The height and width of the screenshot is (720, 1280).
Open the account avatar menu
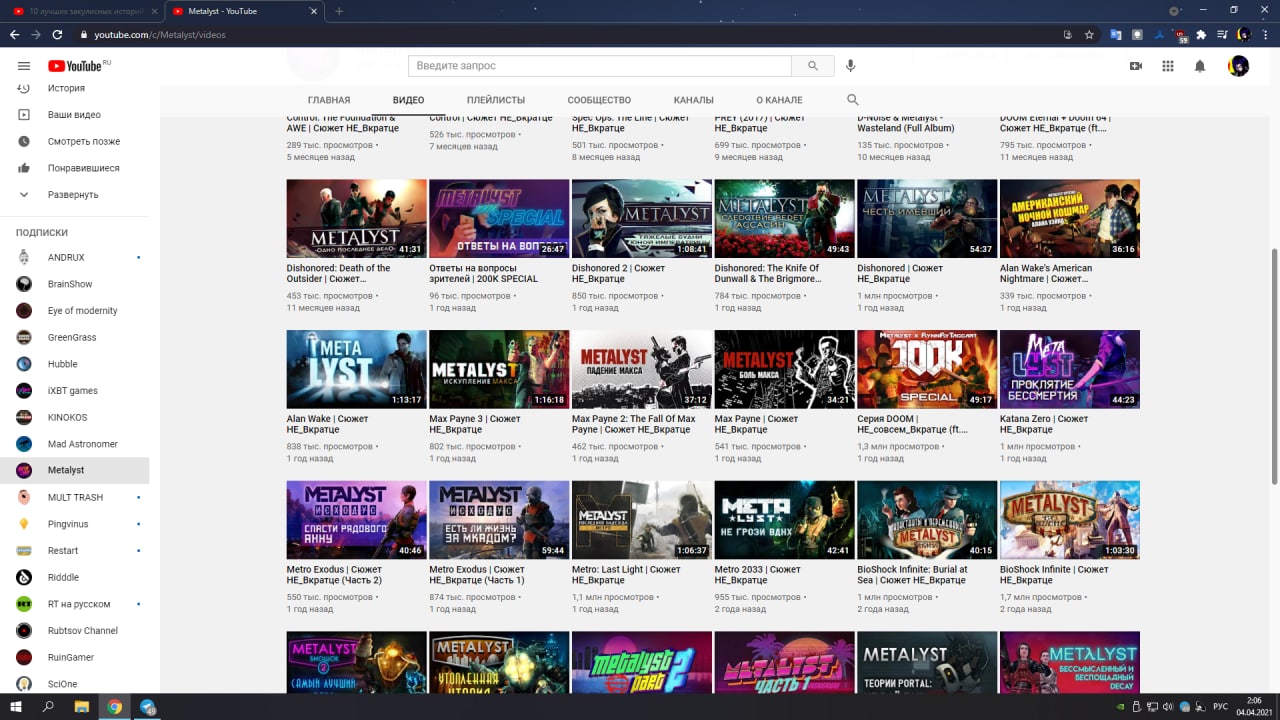(1238, 66)
